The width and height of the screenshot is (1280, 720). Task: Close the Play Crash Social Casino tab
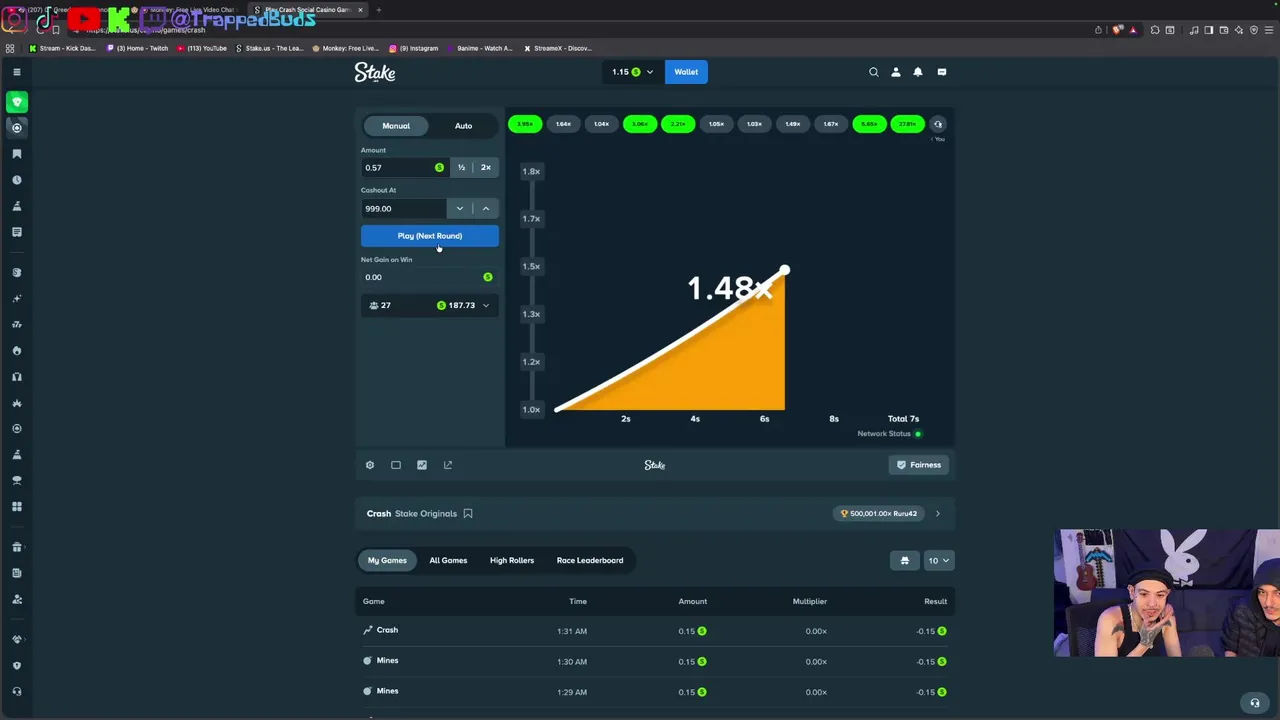(x=361, y=10)
